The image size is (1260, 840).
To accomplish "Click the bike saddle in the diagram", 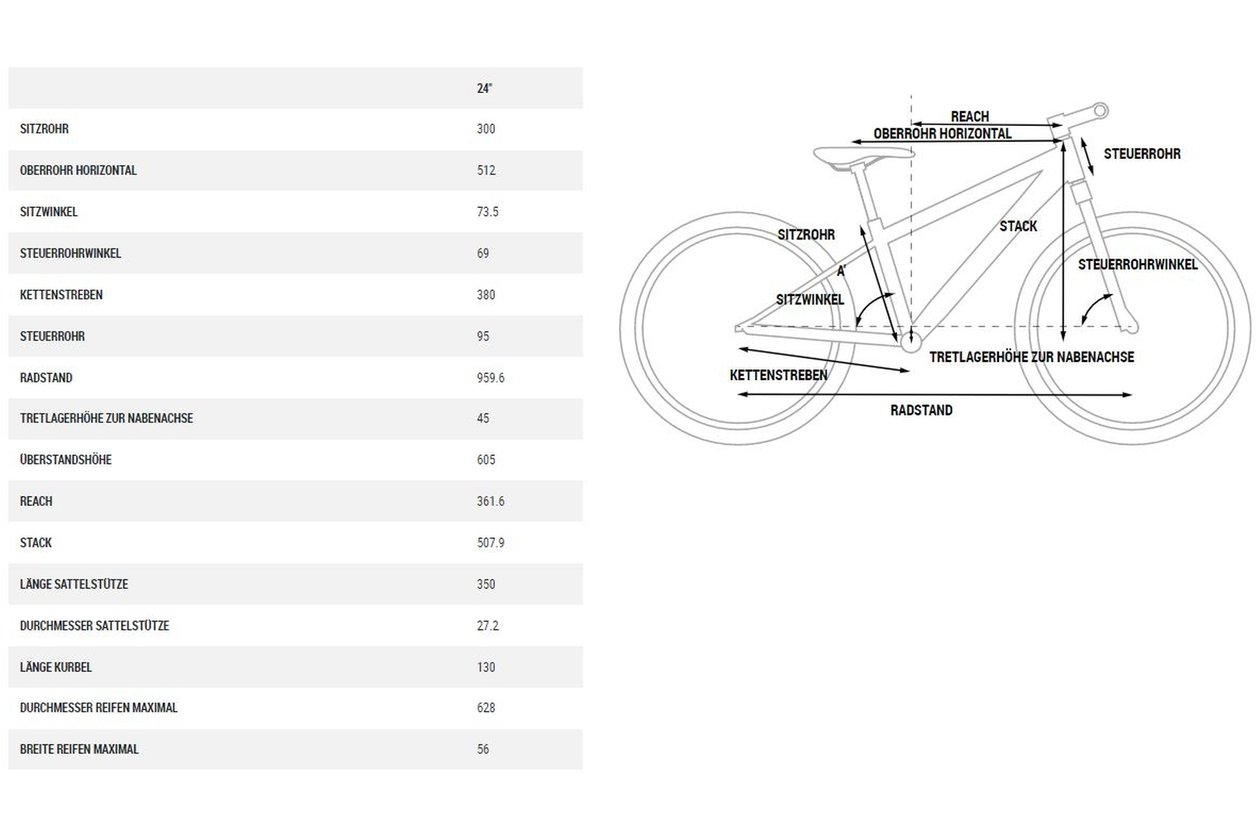I will [x=861, y=154].
